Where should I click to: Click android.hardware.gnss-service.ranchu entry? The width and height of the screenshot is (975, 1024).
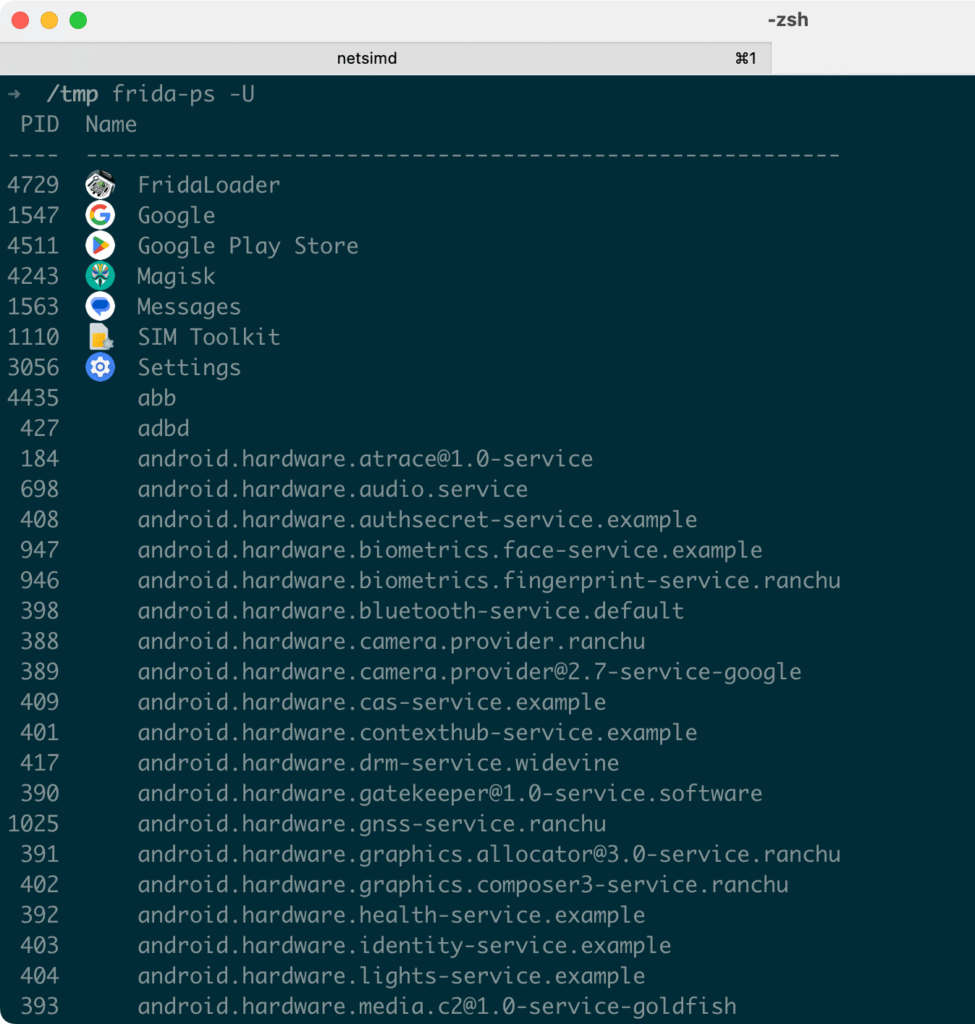pos(371,824)
